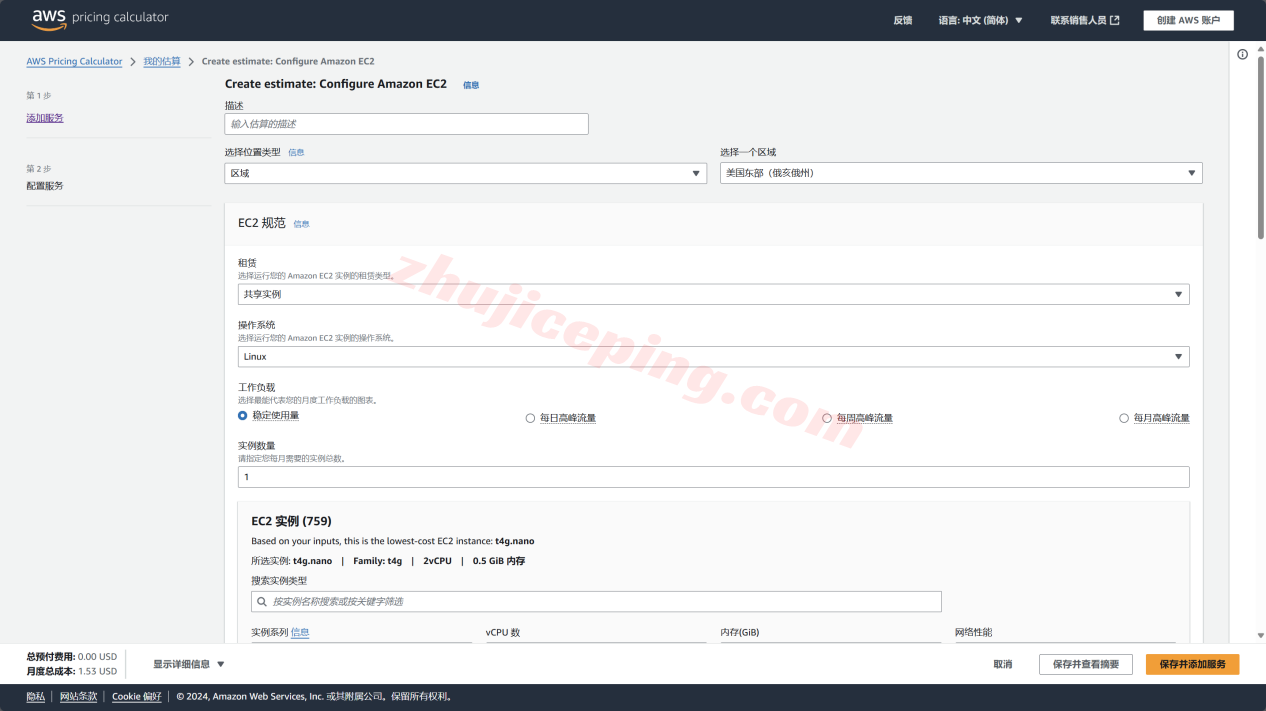Click the 添加服务 step link
1266x711 pixels.
click(x=45, y=118)
